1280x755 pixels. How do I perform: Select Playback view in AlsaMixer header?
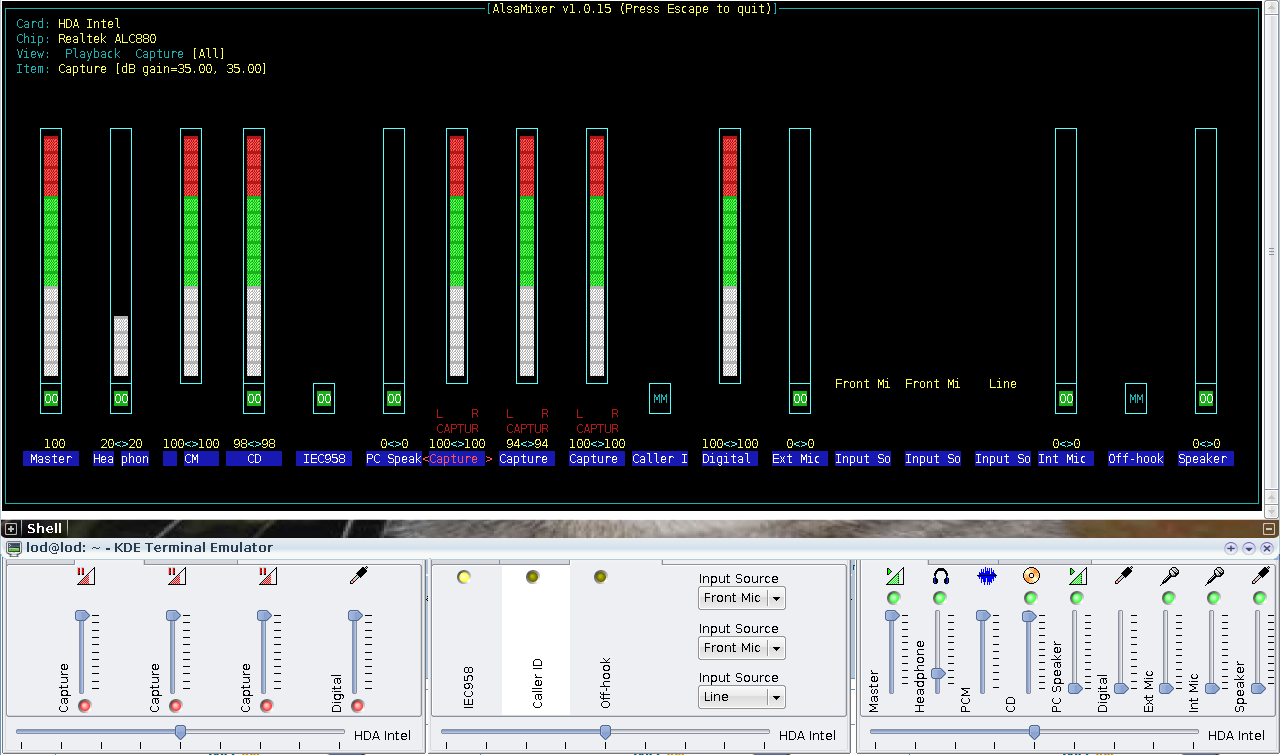point(92,54)
